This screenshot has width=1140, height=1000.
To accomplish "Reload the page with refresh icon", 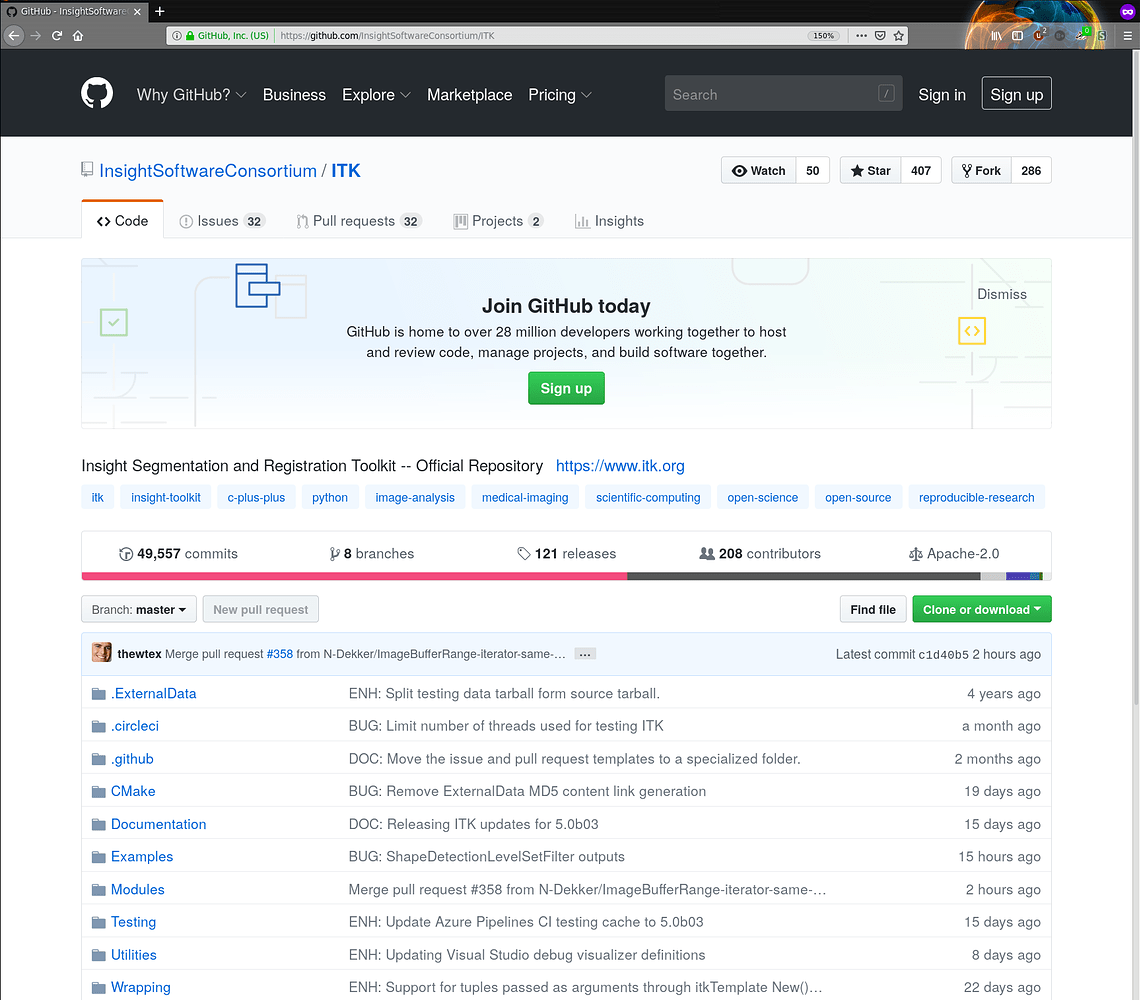I will point(57,35).
